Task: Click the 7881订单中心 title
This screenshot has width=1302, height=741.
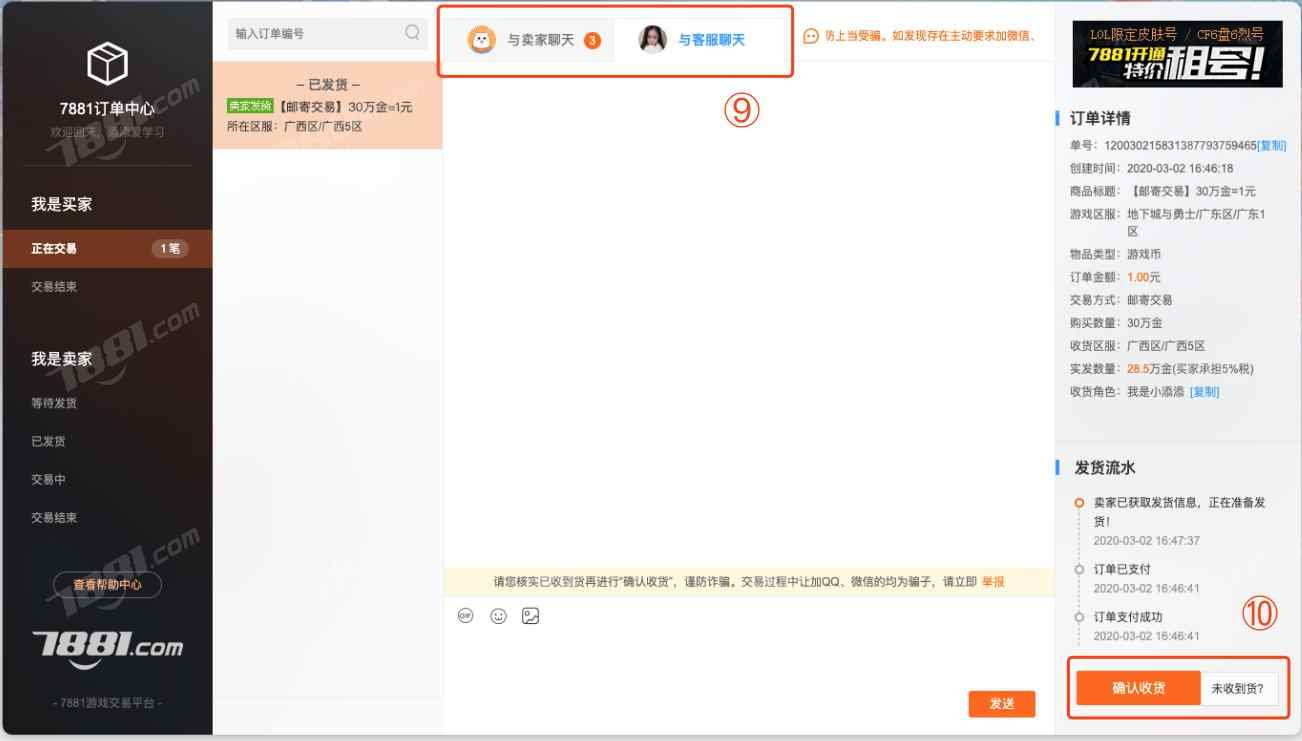Action: [106, 109]
